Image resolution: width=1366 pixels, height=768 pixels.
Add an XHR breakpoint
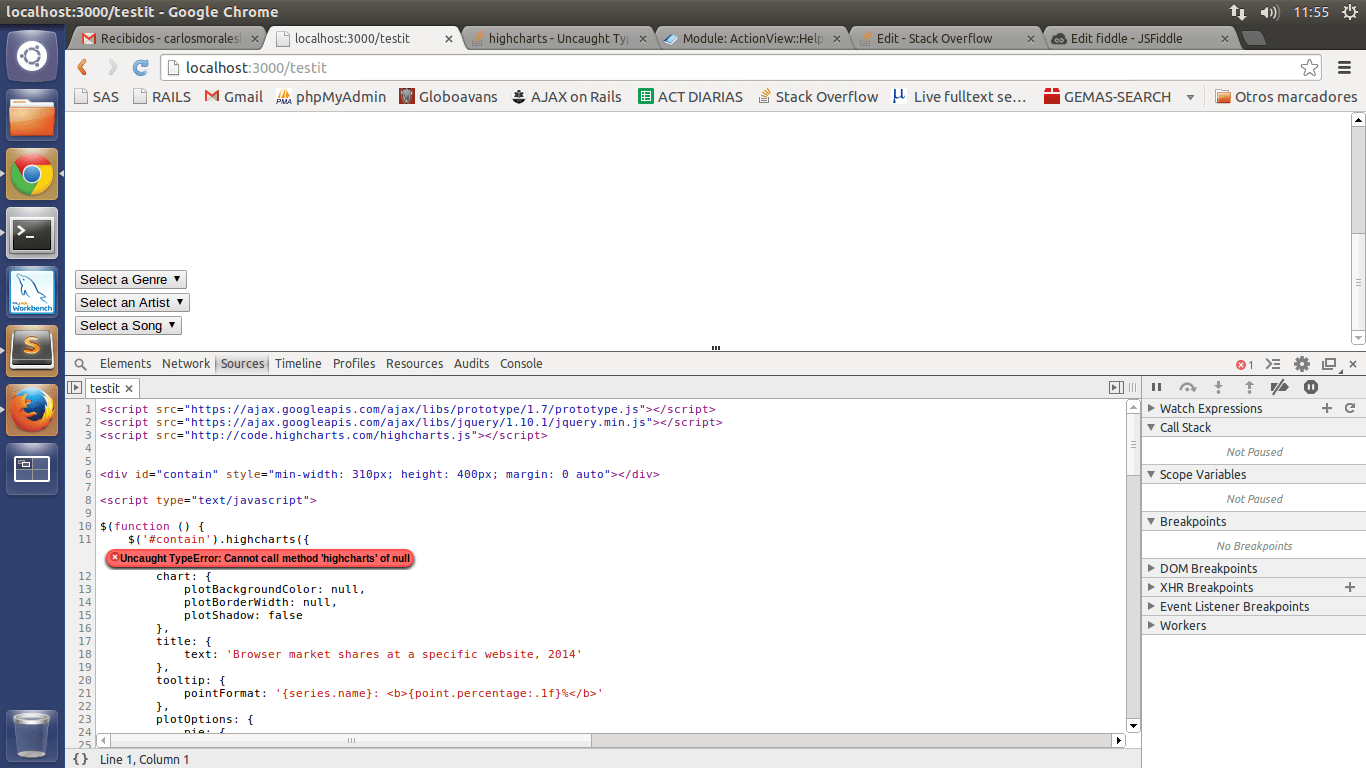(x=1350, y=587)
